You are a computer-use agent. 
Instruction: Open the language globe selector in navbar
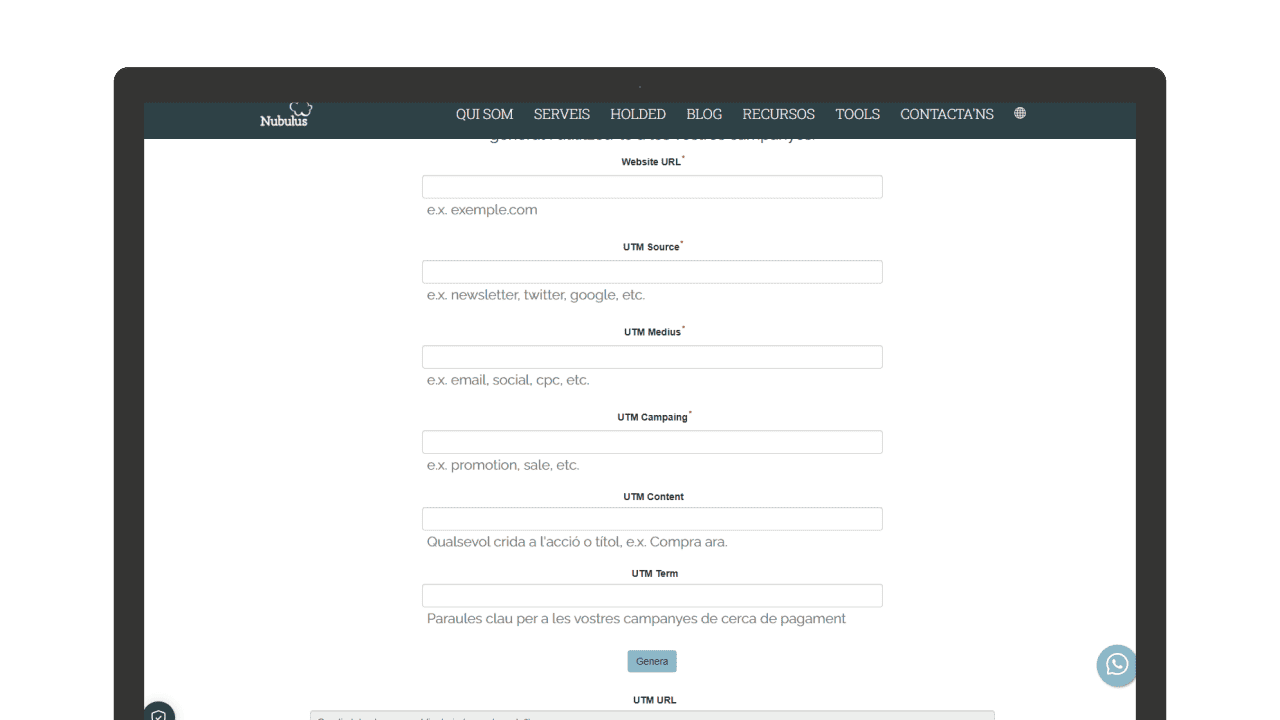point(1019,113)
